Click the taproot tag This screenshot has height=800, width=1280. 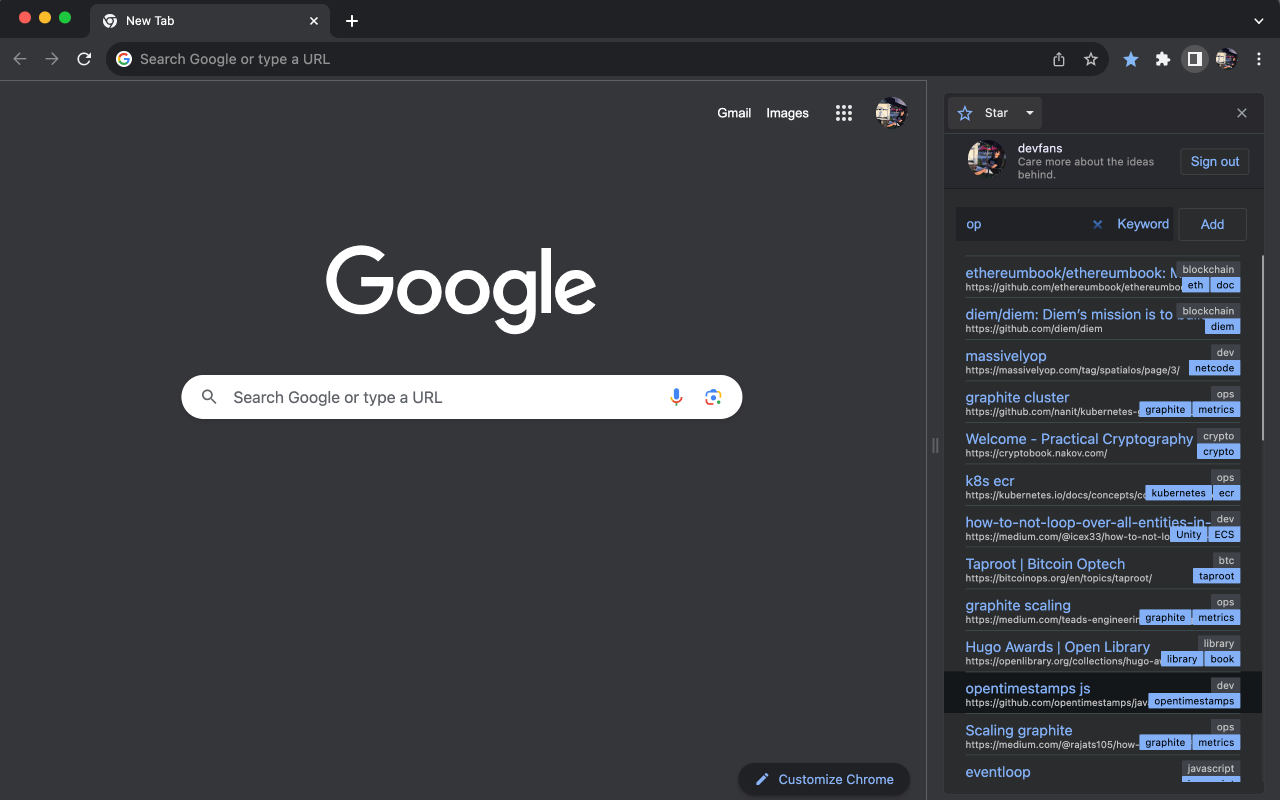(1216, 576)
